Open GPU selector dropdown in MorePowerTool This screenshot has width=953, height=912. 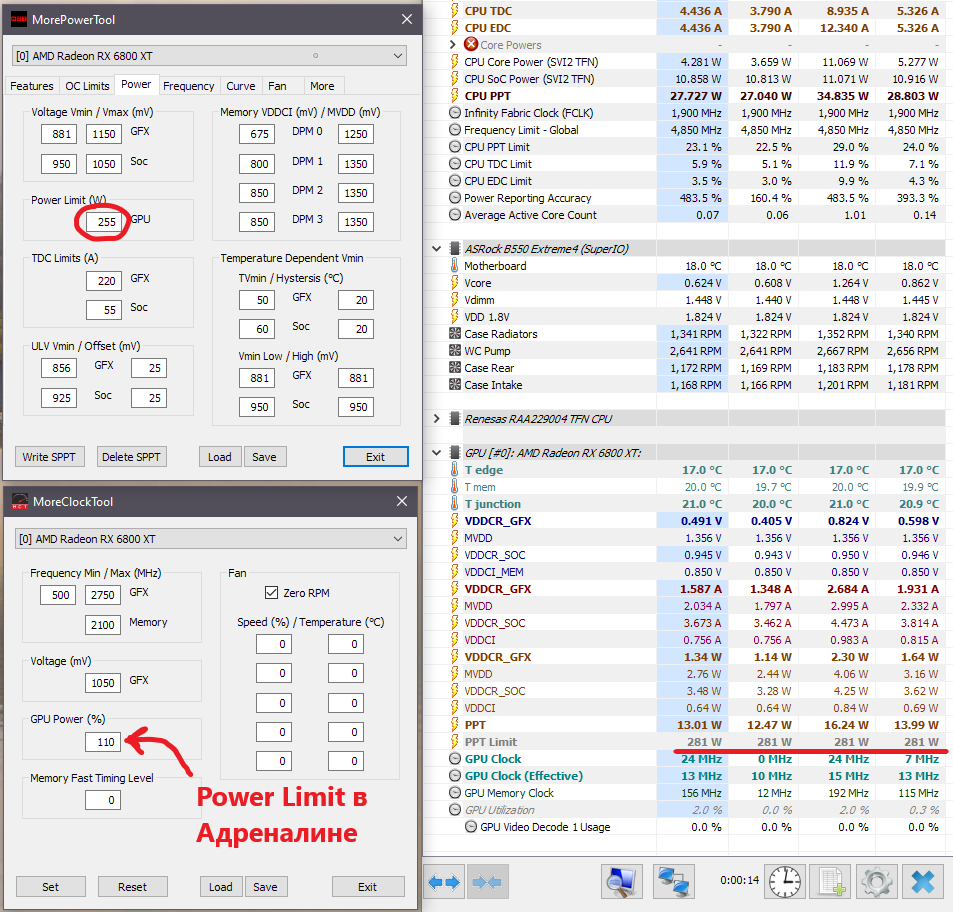(x=209, y=56)
